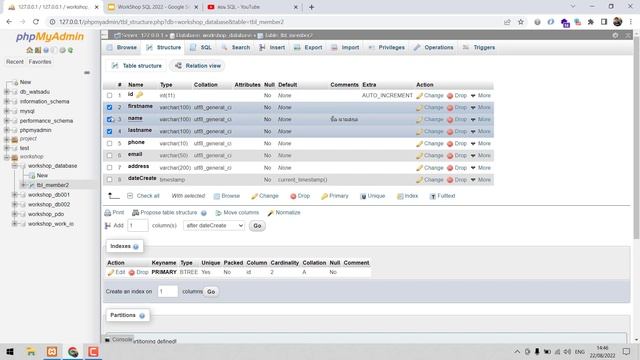Open the Operations tab

point(434,48)
